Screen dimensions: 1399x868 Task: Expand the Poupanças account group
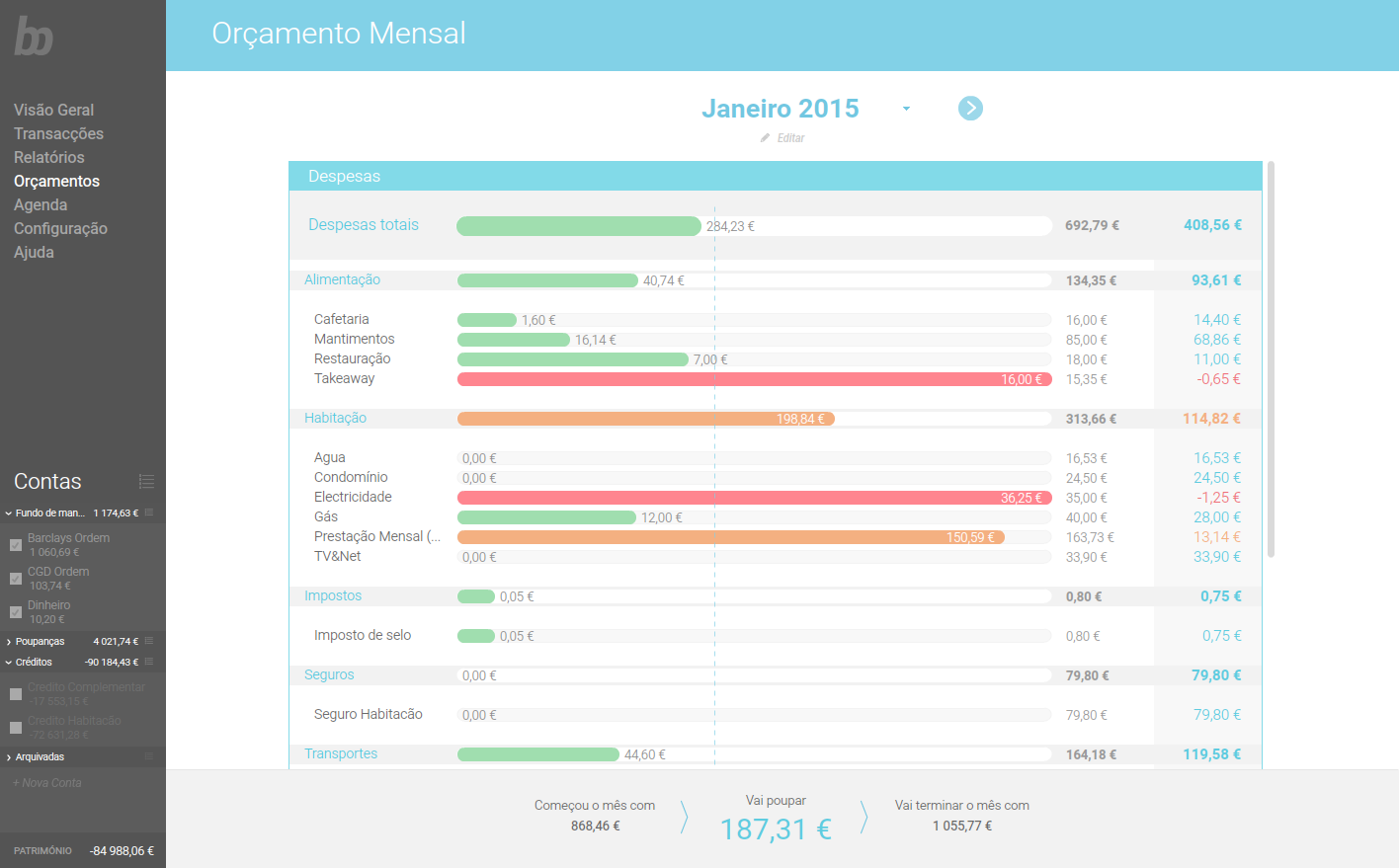[9, 642]
